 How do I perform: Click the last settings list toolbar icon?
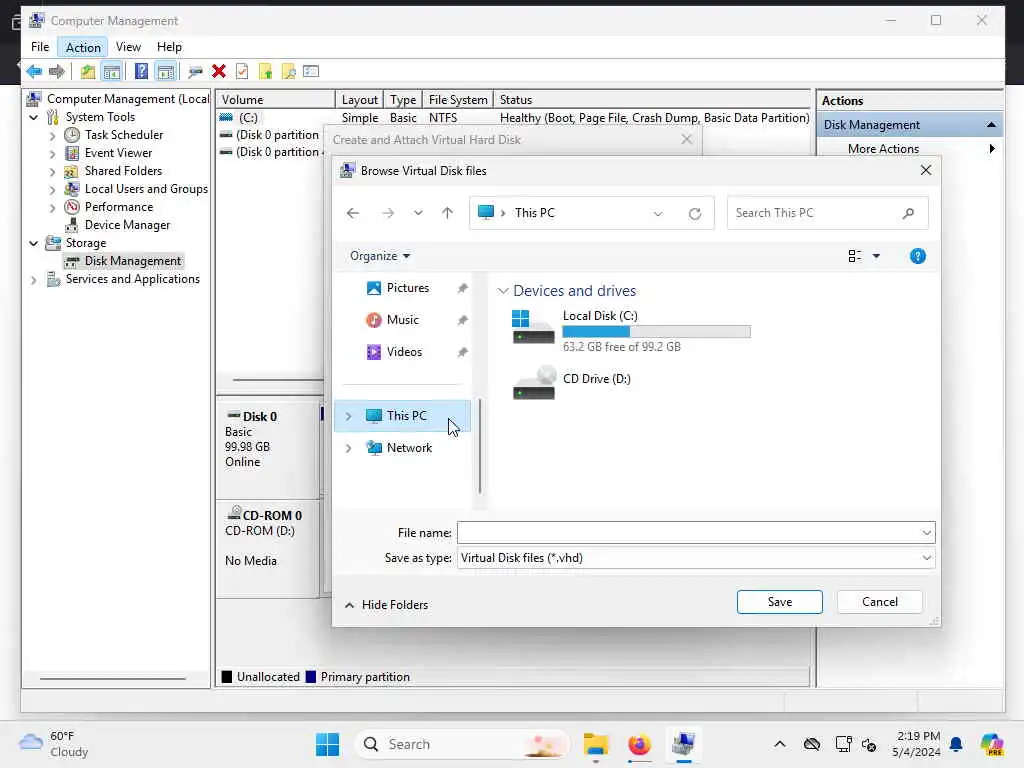(312, 71)
